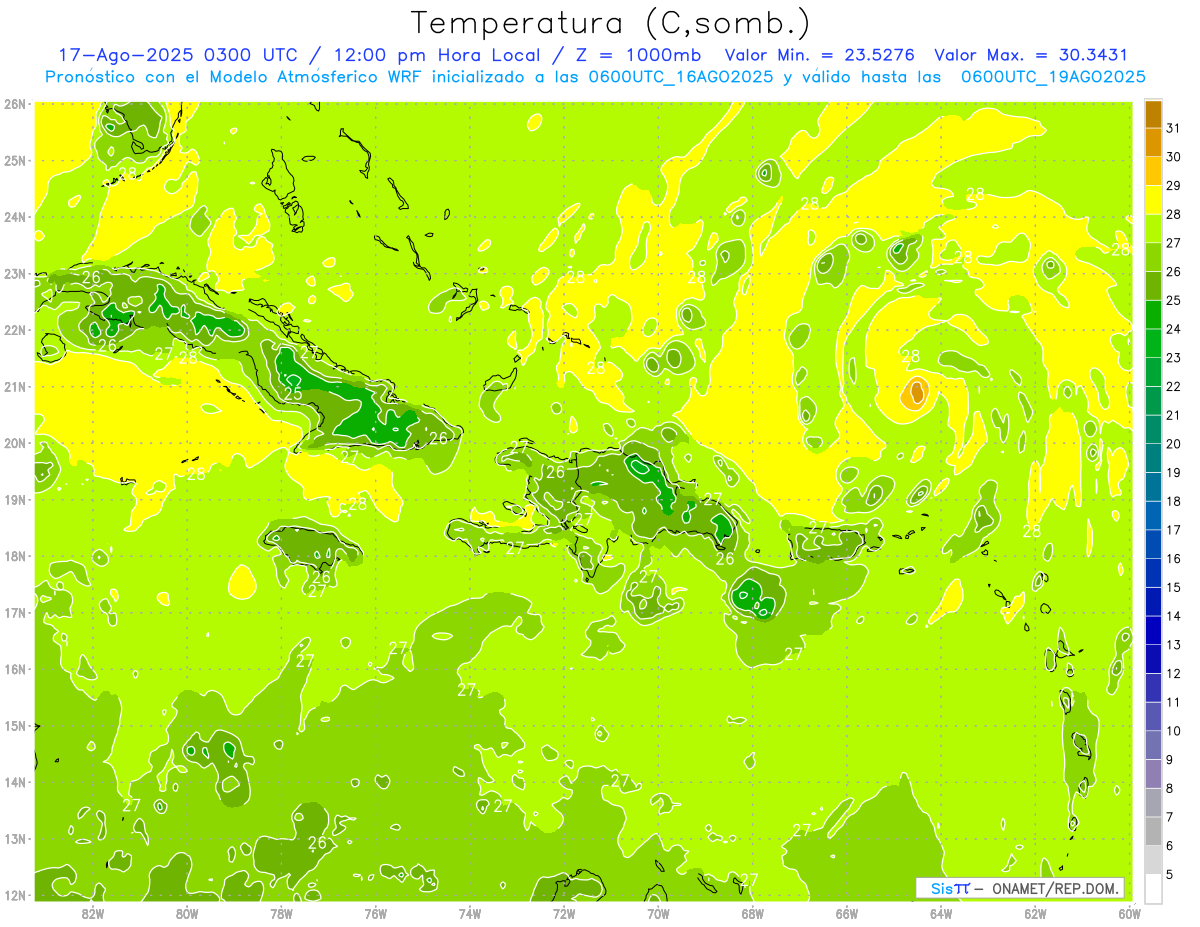This screenshot has height=927, width=1200.
Task: Click the legend value 10
Action: [x=1174, y=731]
